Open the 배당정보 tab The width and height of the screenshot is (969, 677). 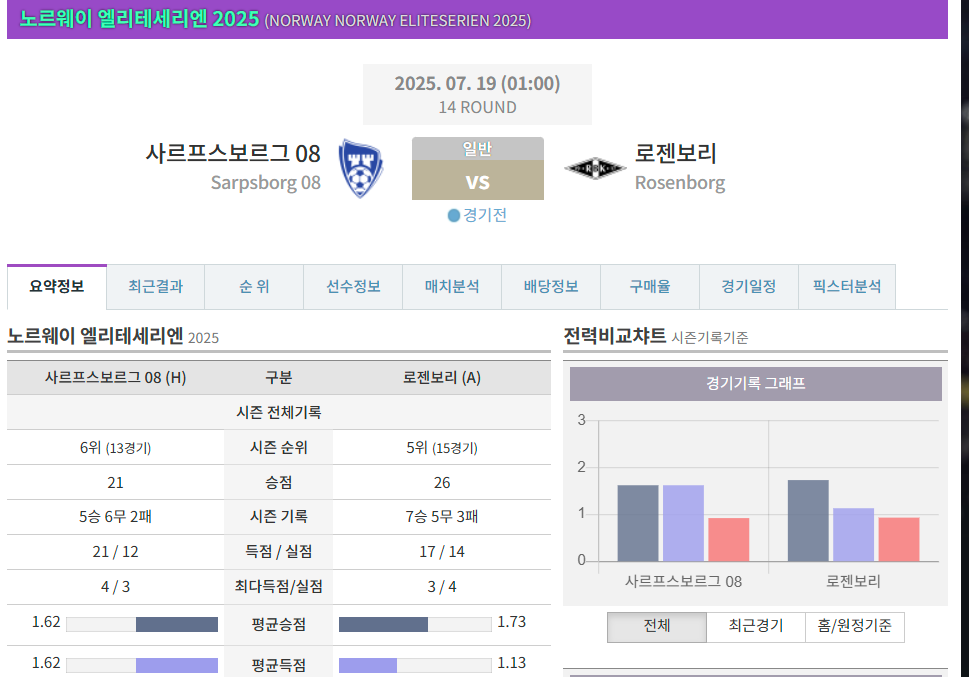(551, 287)
